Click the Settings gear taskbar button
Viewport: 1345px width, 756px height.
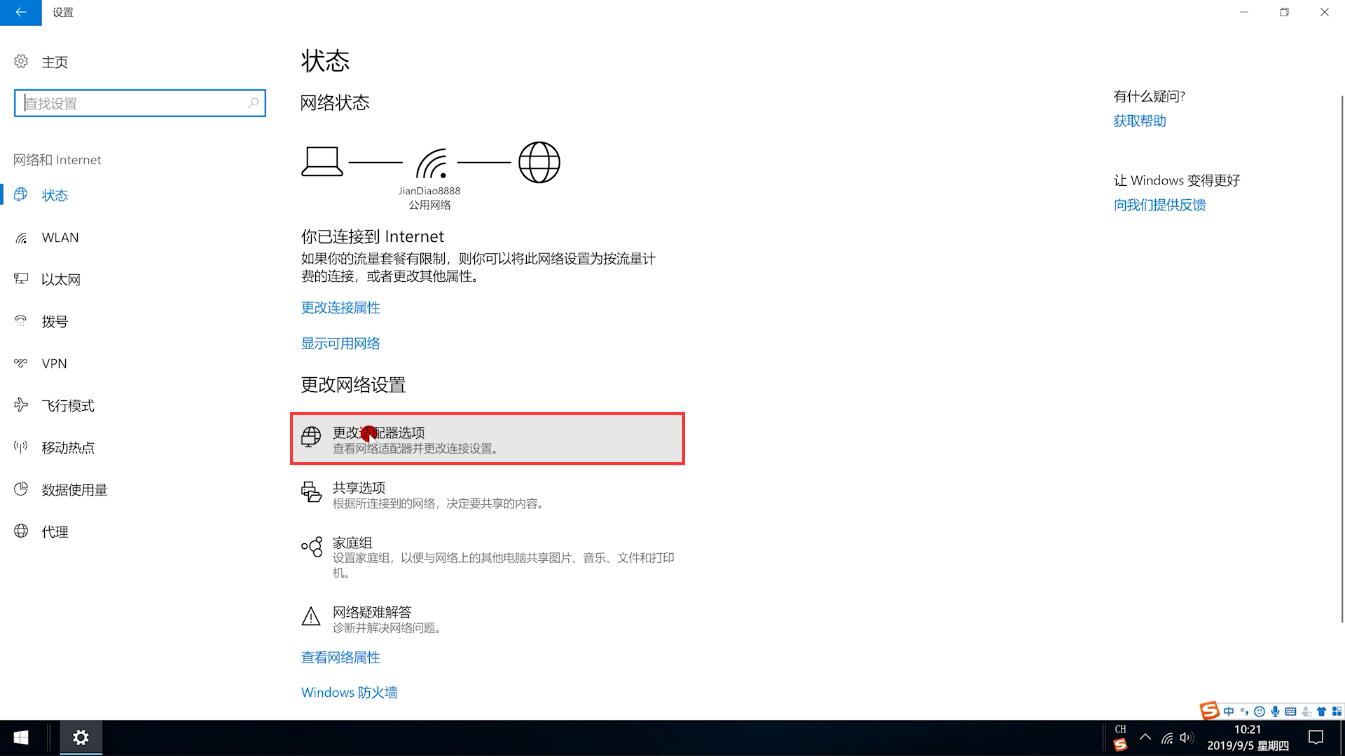coord(81,738)
